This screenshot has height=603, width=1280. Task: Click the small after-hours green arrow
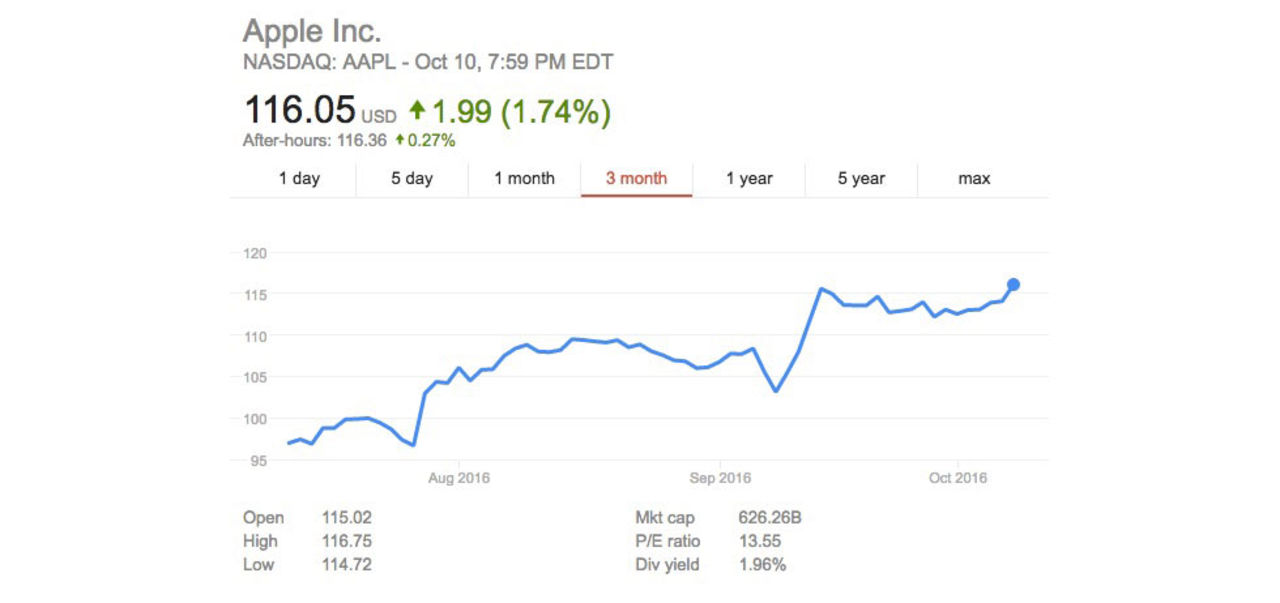coord(400,140)
